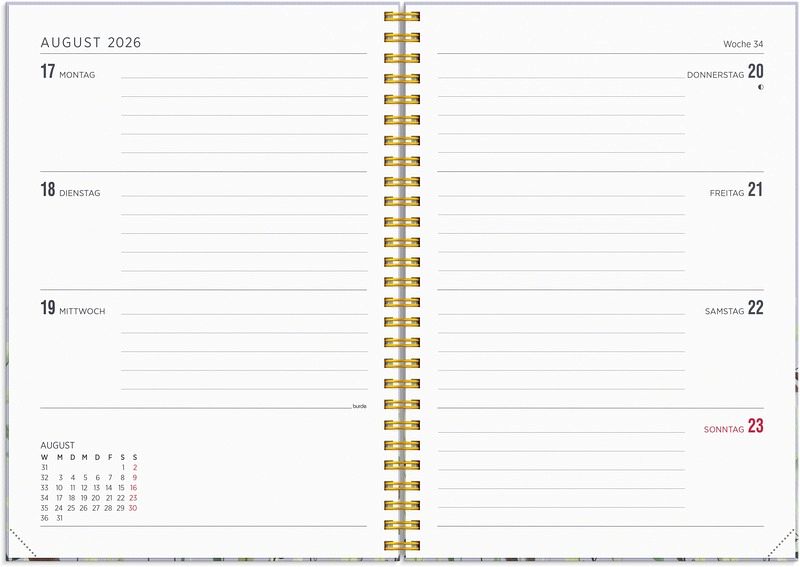Image resolution: width=800 pixels, height=567 pixels.
Task: Click the half-moon icon under Donnerstag 20
Action: [760, 87]
